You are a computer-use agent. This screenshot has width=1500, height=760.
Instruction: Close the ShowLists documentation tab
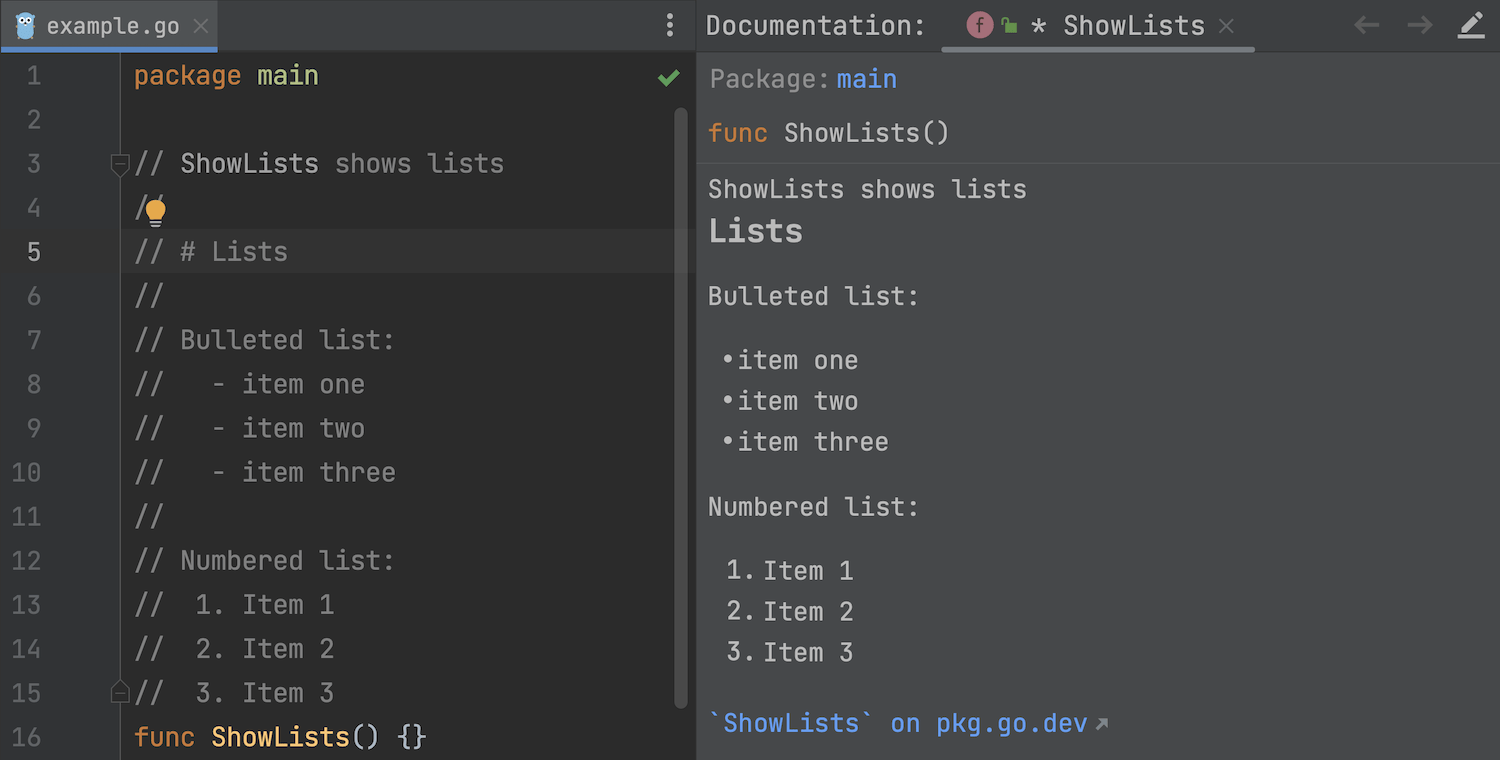1227,26
